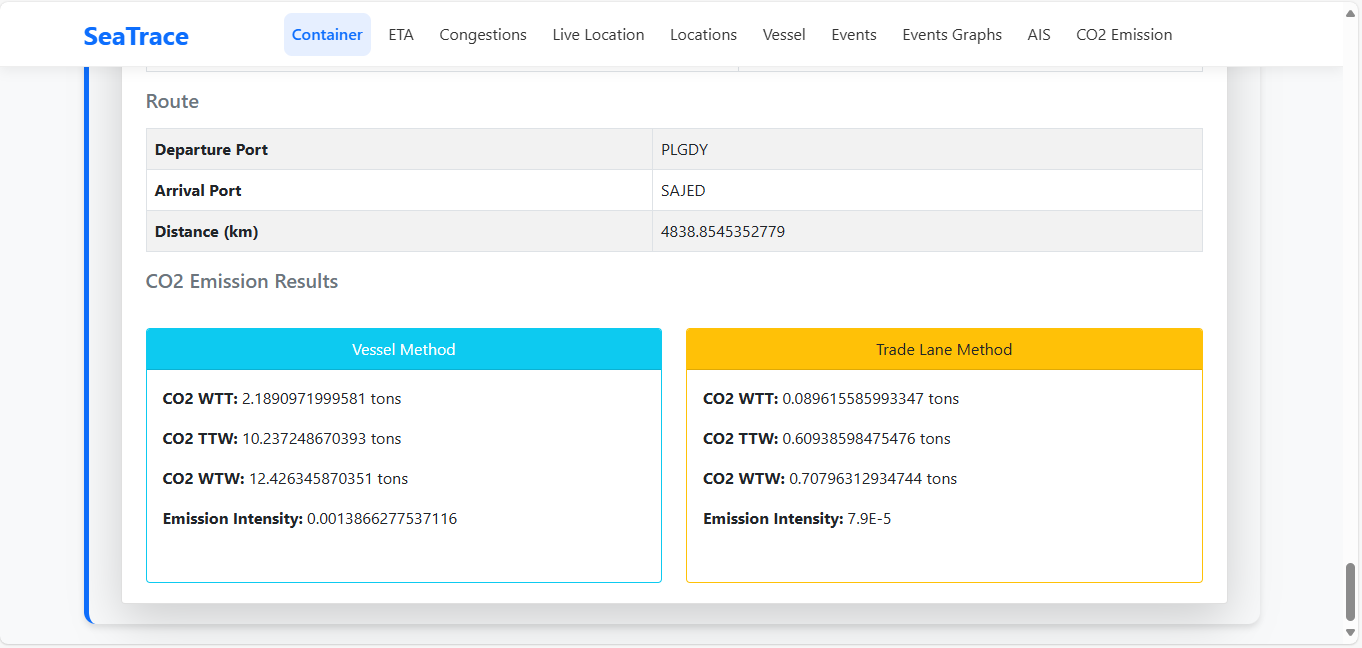Open the SeaTrace home logo link
Image resolution: width=1362 pixels, height=648 pixels.
coord(136,36)
